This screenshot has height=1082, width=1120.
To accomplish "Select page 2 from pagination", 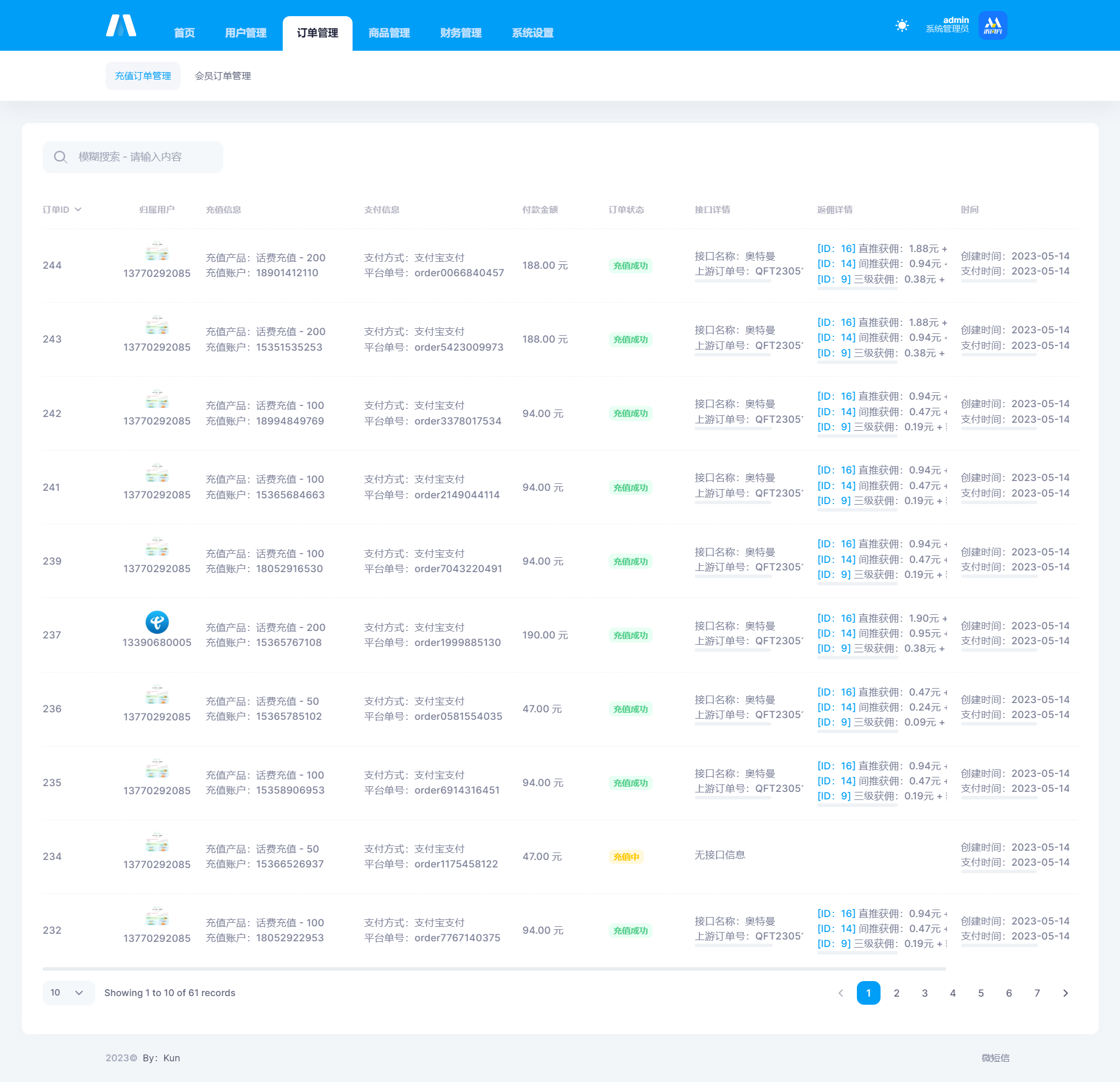I will click(897, 992).
